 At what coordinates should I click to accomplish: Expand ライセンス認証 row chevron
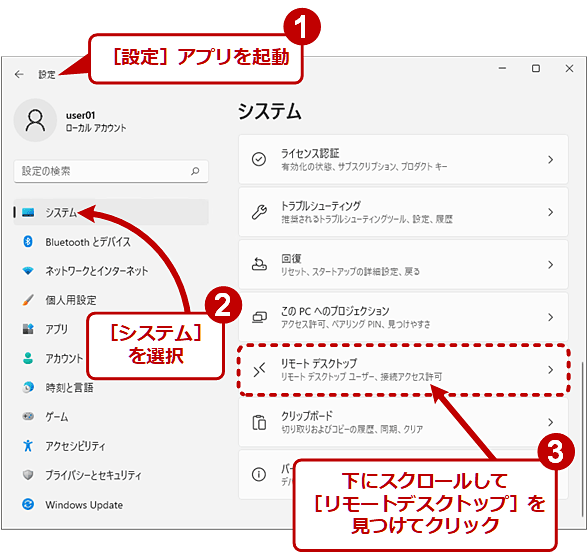tap(550, 160)
